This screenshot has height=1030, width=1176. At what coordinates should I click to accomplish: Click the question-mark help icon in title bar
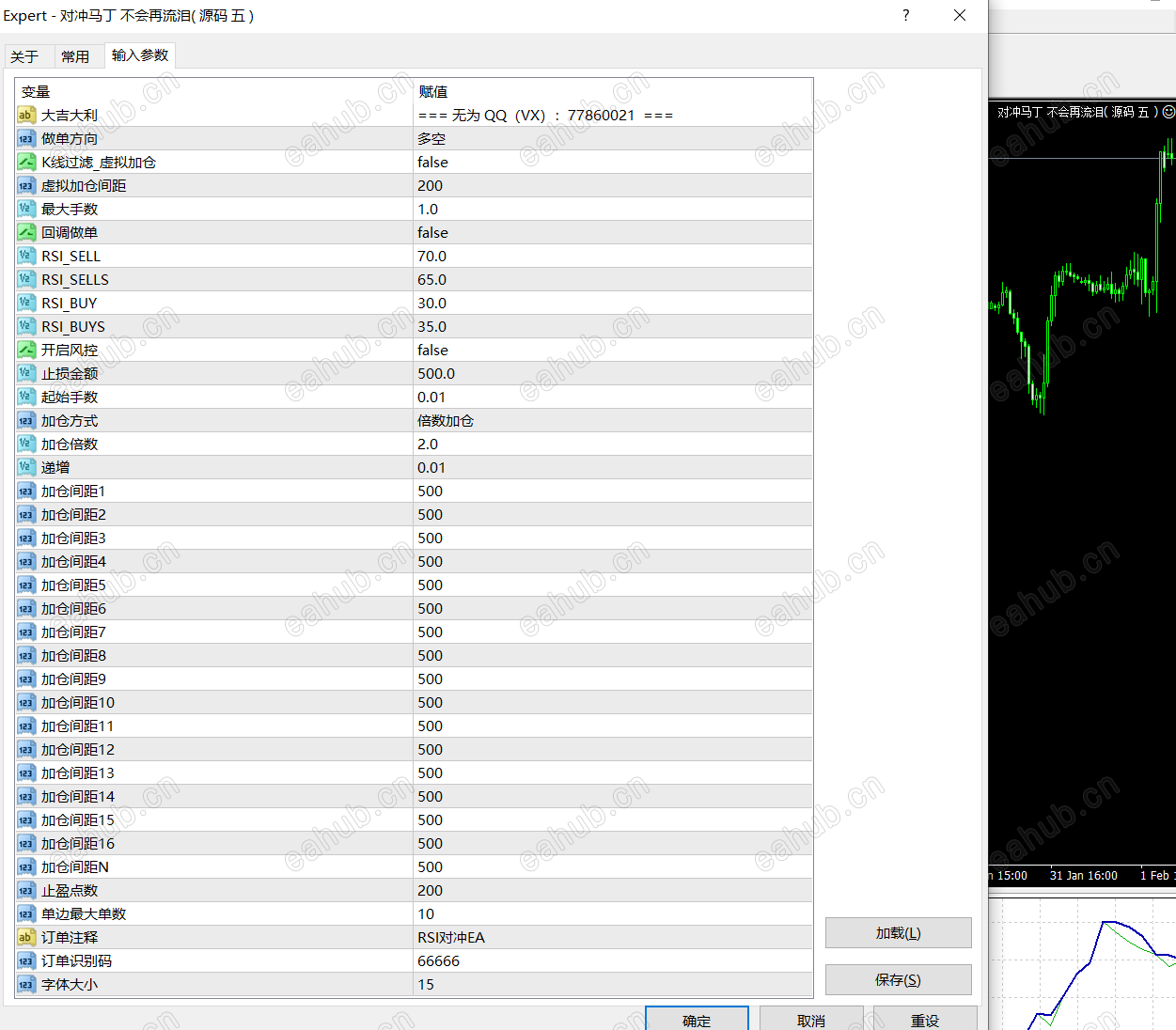click(x=906, y=15)
